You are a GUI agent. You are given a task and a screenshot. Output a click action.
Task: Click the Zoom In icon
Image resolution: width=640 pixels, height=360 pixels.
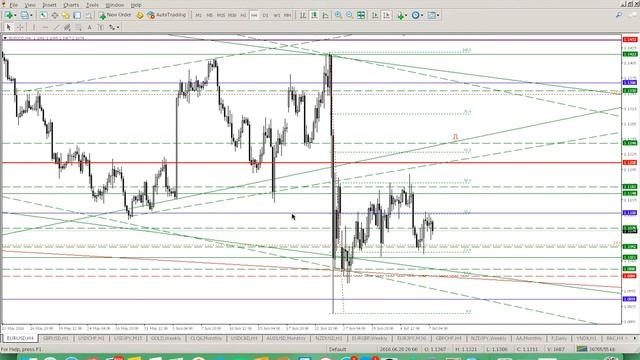click(338, 15)
